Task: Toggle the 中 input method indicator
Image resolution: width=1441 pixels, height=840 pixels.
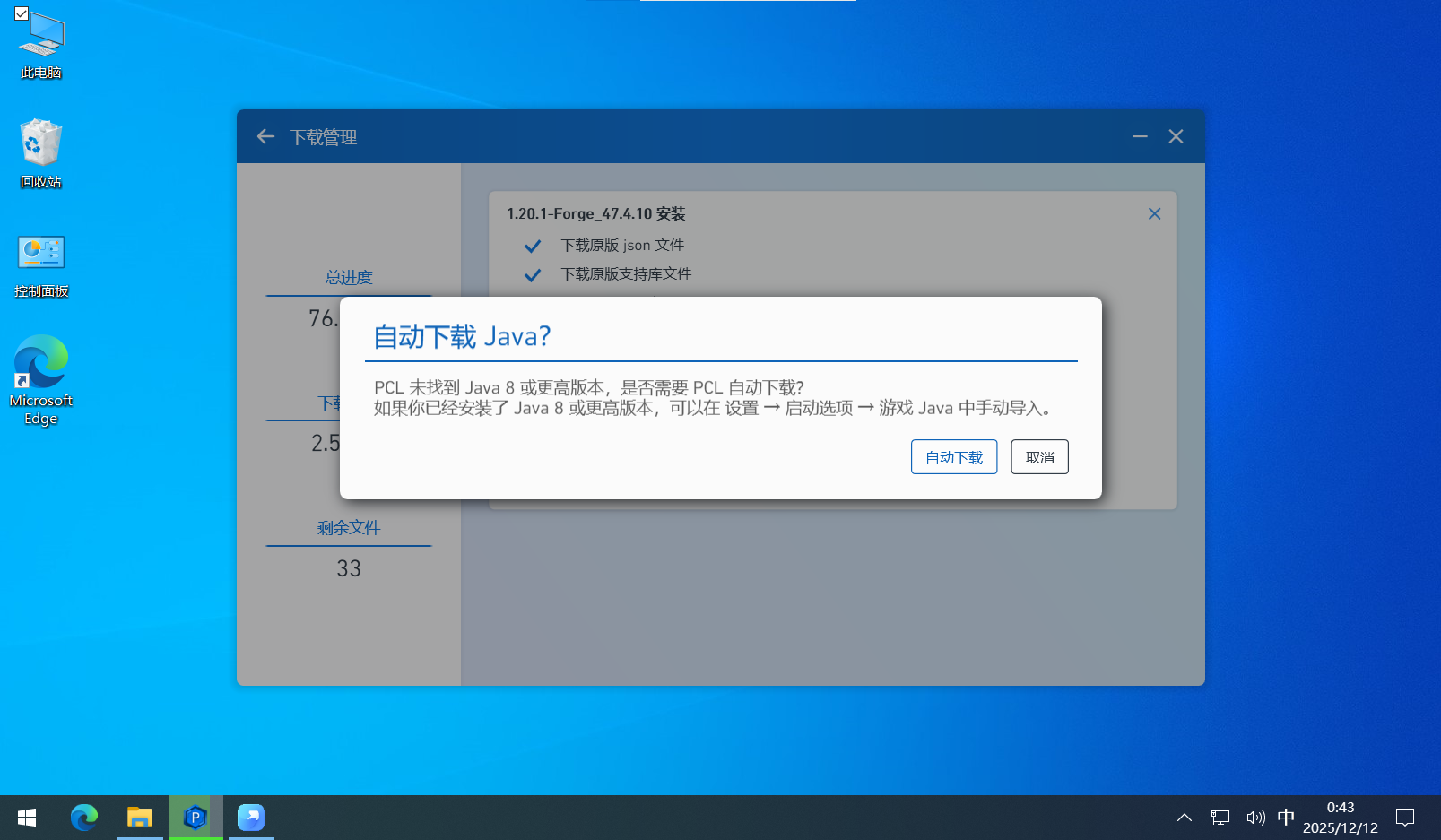Action: pos(1286,818)
